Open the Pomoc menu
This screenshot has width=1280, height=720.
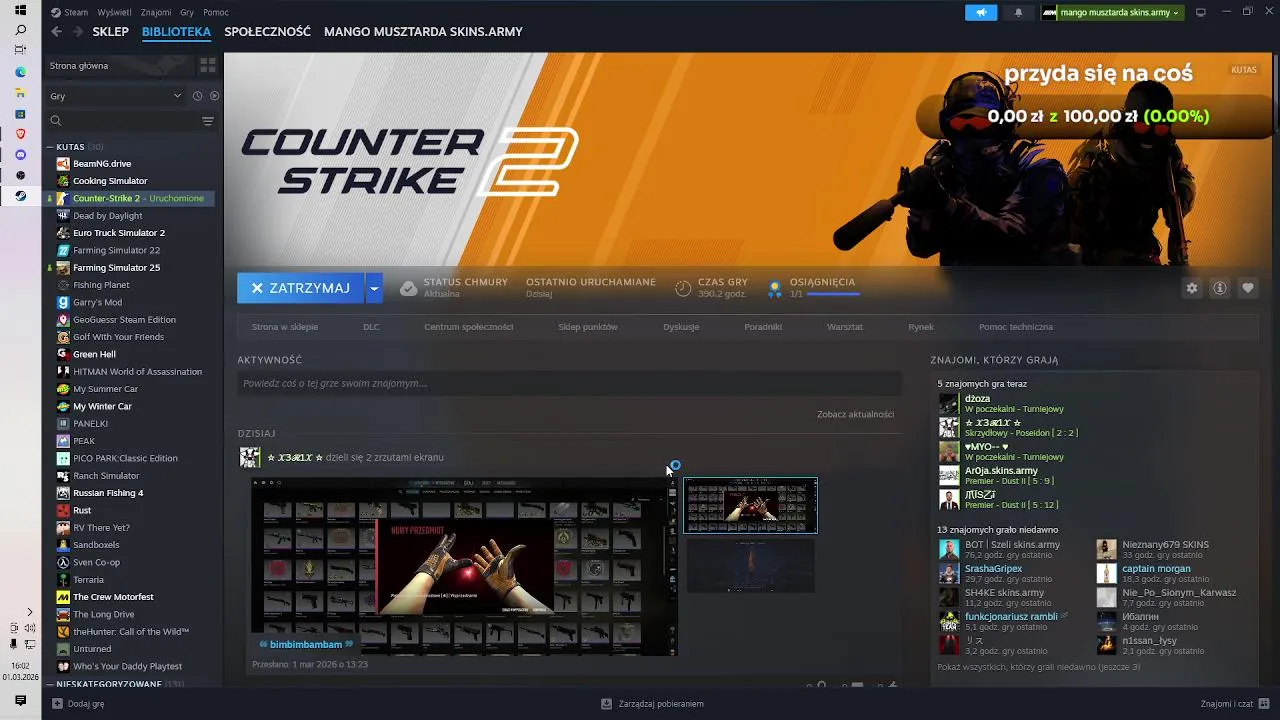(x=216, y=12)
